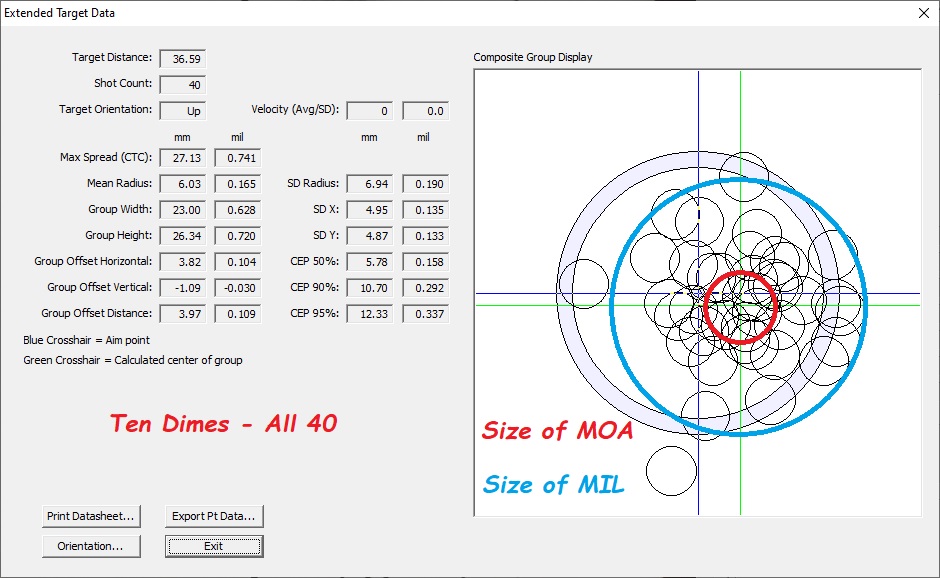Screen dimensions: 940x578
Task: Select Group Offset Vertical mm value -1.09
Action: pyautogui.click(x=183, y=288)
